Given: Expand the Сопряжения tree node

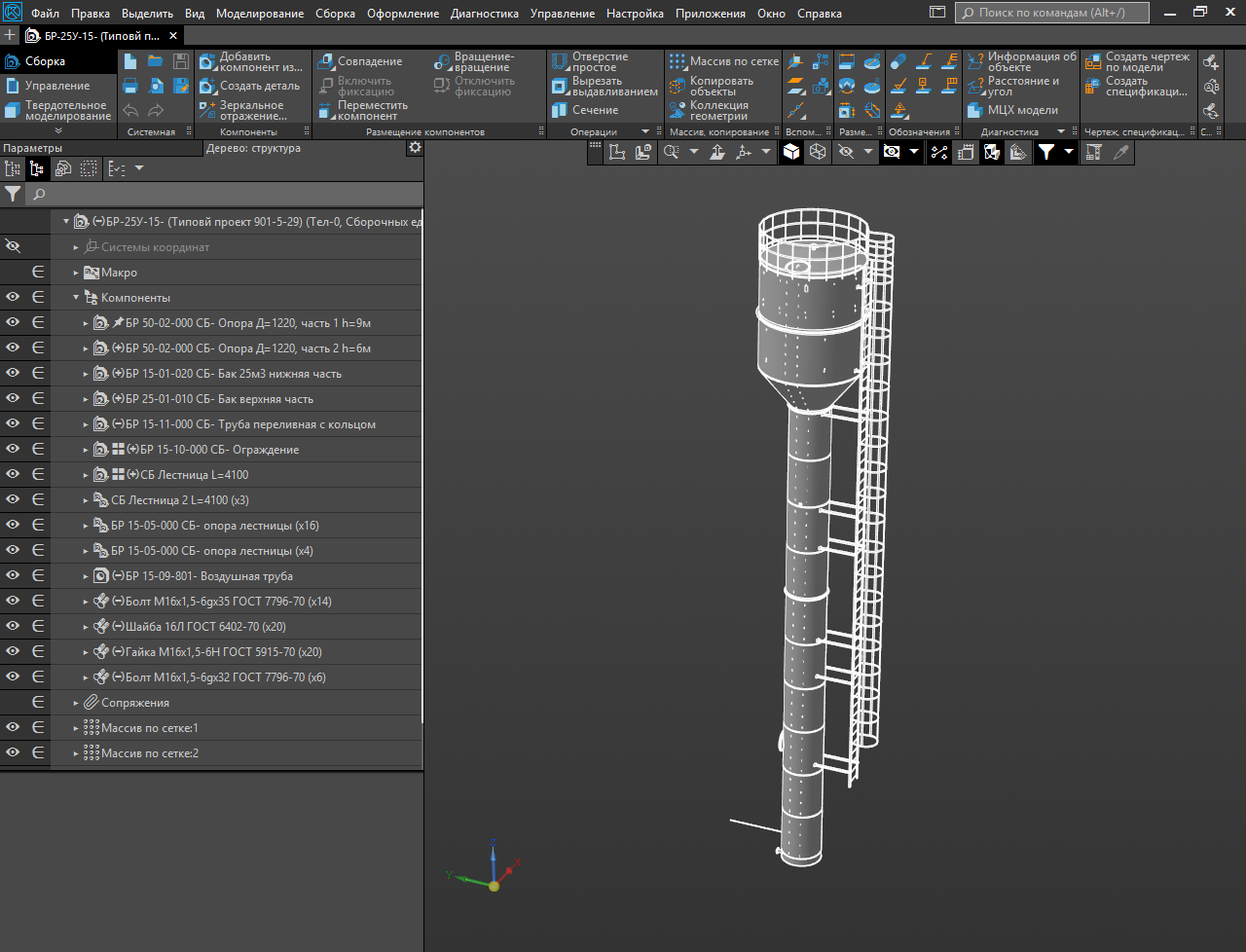Looking at the screenshot, I should [76, 703].
